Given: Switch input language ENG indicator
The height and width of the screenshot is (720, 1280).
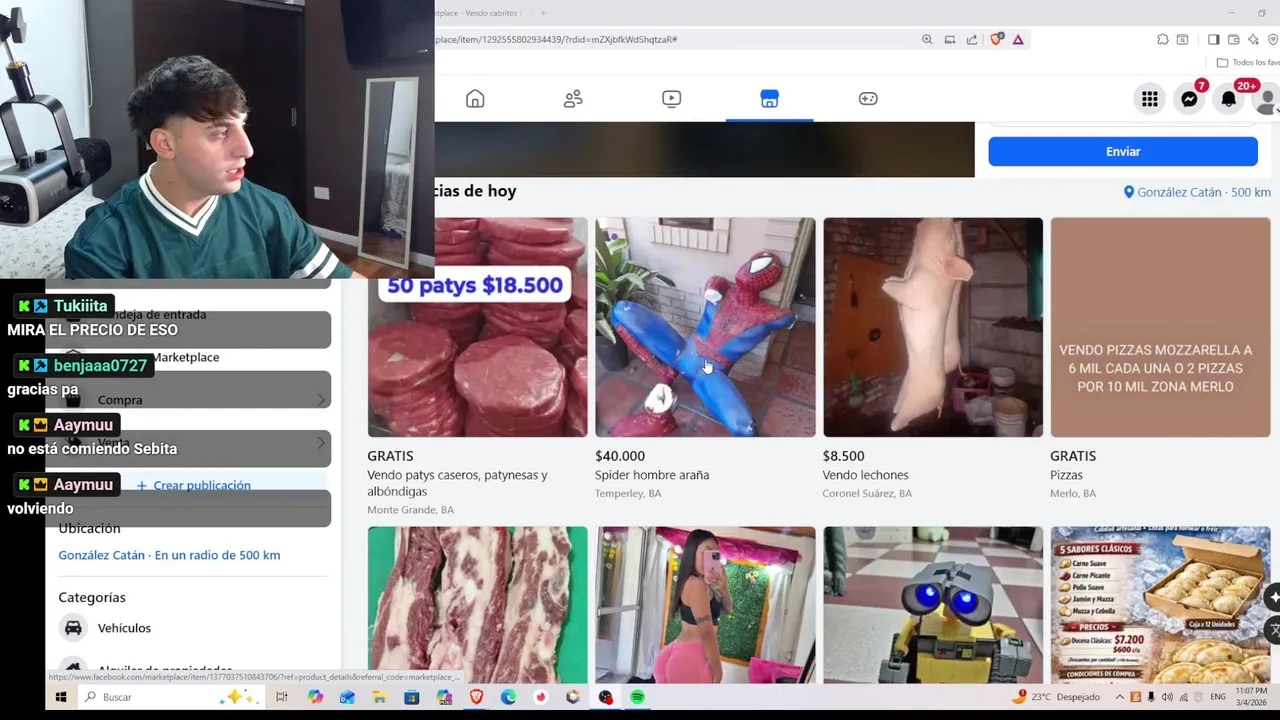Looking at the screenshot, I should coord(1218,697).
